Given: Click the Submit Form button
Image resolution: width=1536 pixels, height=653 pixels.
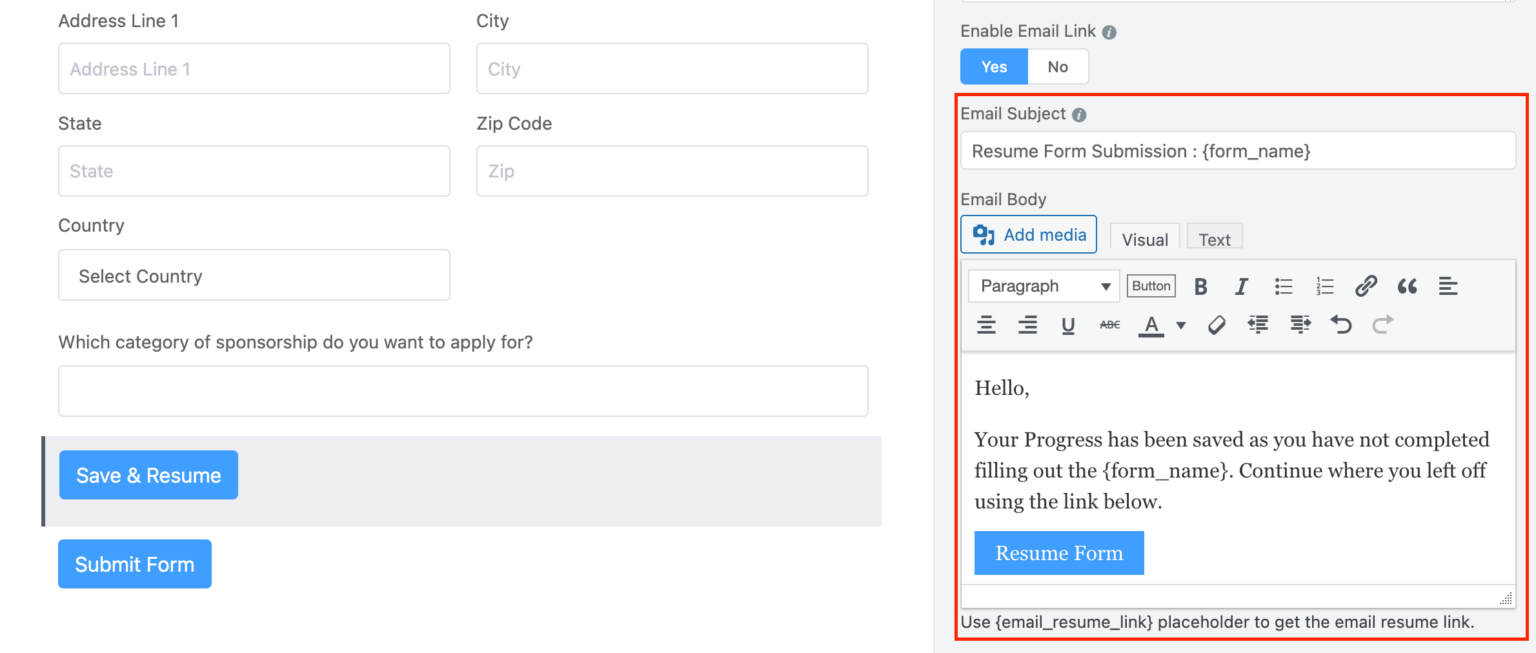Looking at the screenshot, I should click(x=135, y=564).
